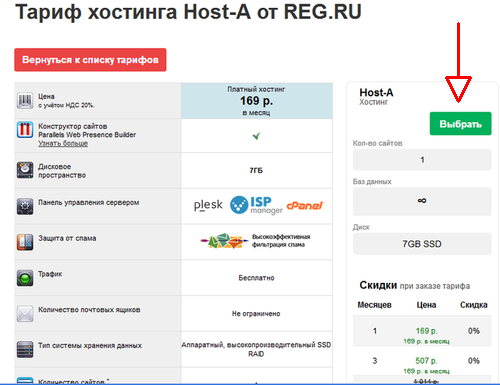Click the 0% discount for 1 month
500x385 pixels.
(x=474, y=331)
